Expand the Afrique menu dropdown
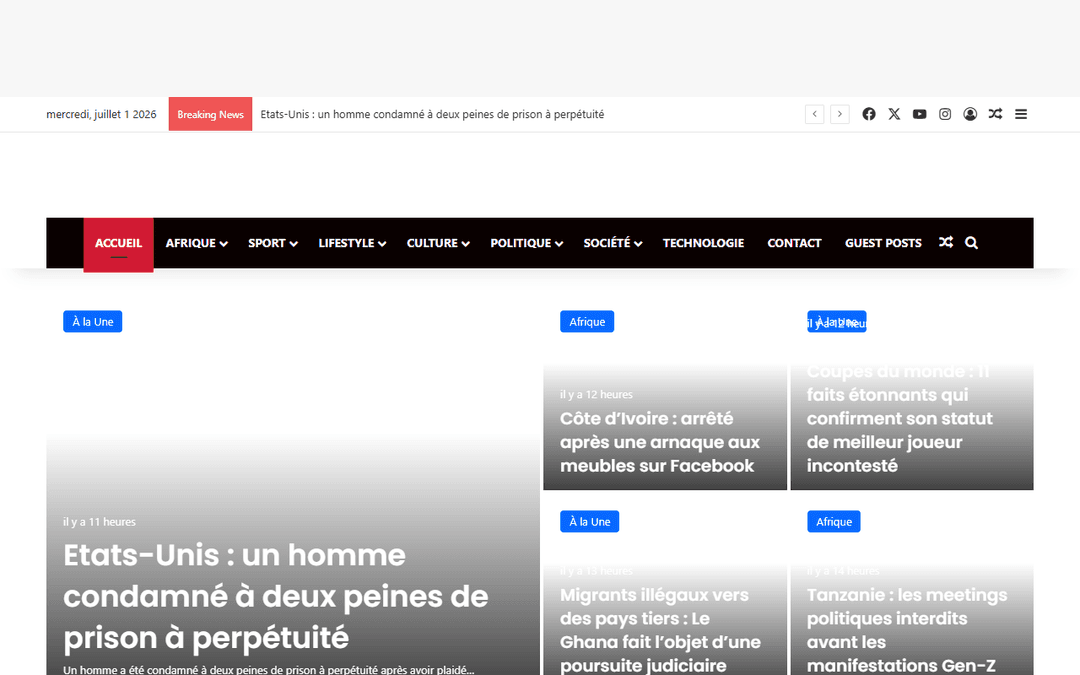The image size is (1080, 675). point(196,243)
